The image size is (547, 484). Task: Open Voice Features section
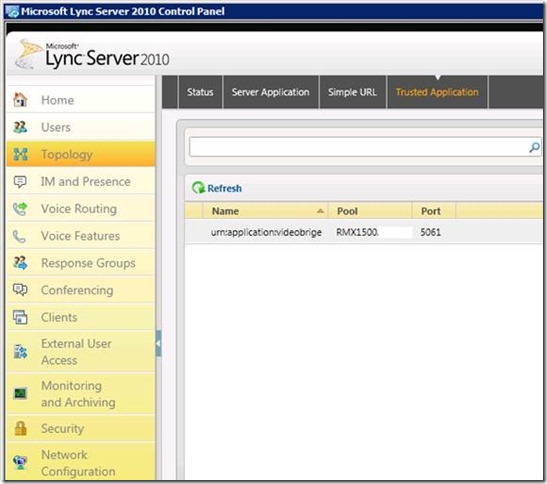point(81,236)
